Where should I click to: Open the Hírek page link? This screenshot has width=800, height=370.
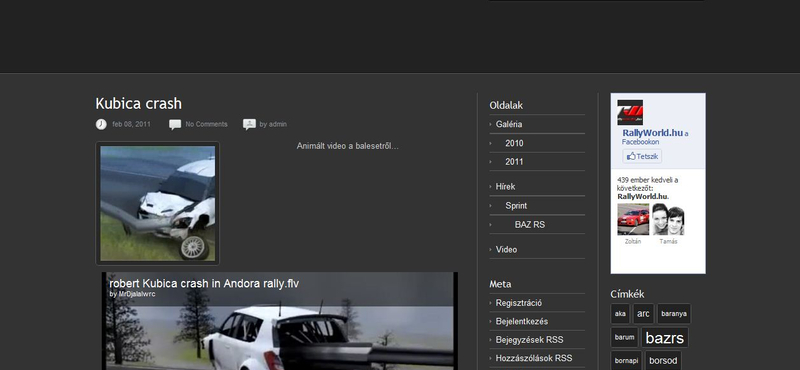coord(505,187)
